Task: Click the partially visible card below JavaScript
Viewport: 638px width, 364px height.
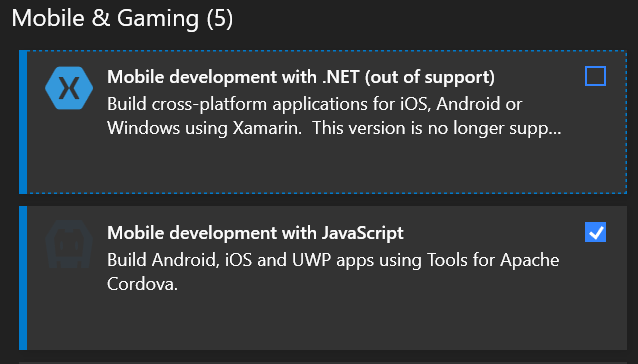Action: coord(323,363)
